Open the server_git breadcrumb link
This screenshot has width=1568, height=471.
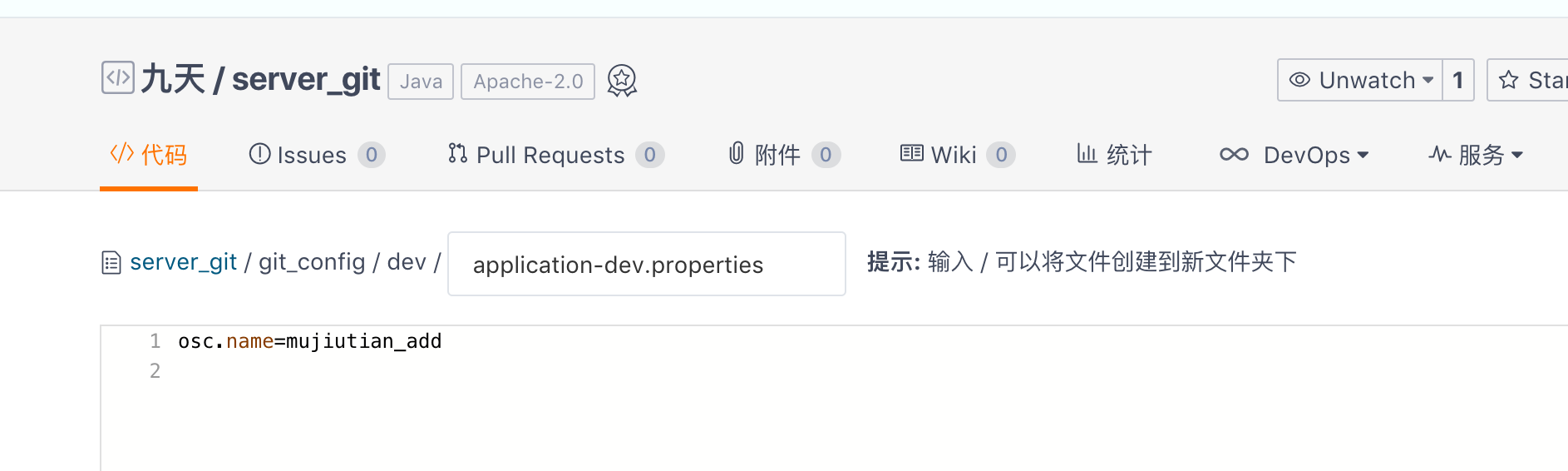coord(183,262)
